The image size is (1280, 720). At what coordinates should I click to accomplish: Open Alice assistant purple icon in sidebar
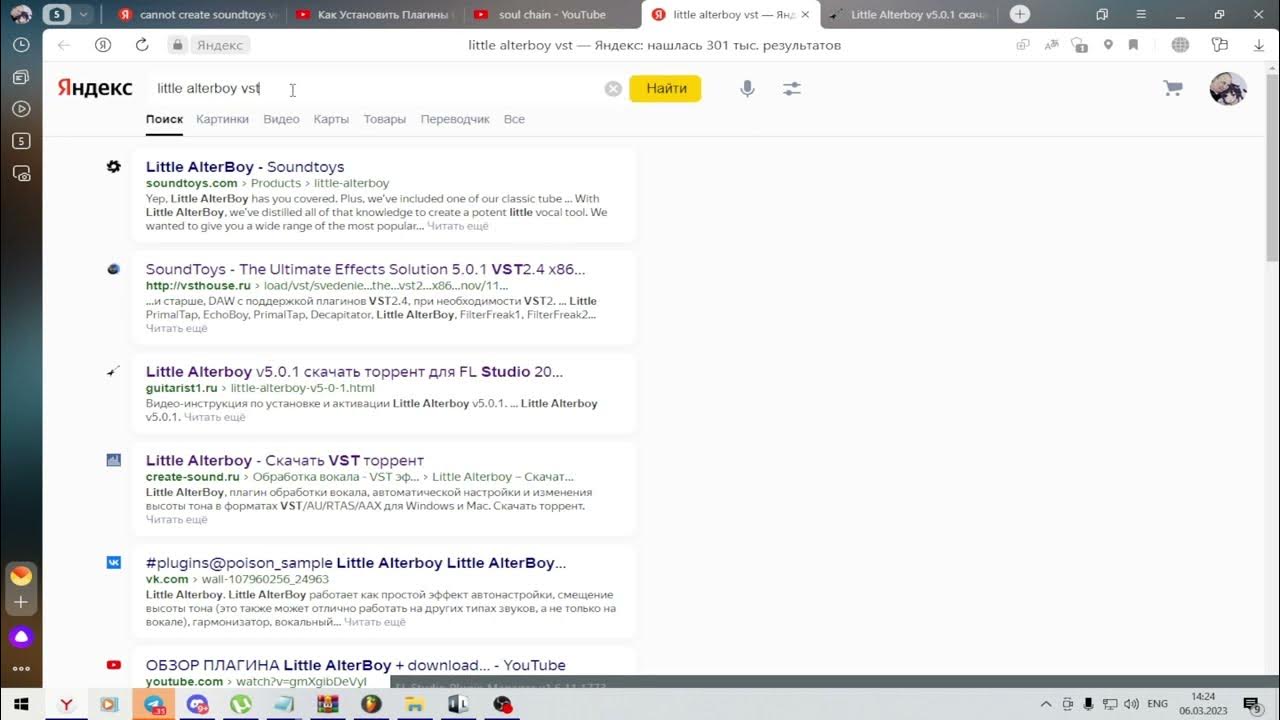(x=21, y=637)
